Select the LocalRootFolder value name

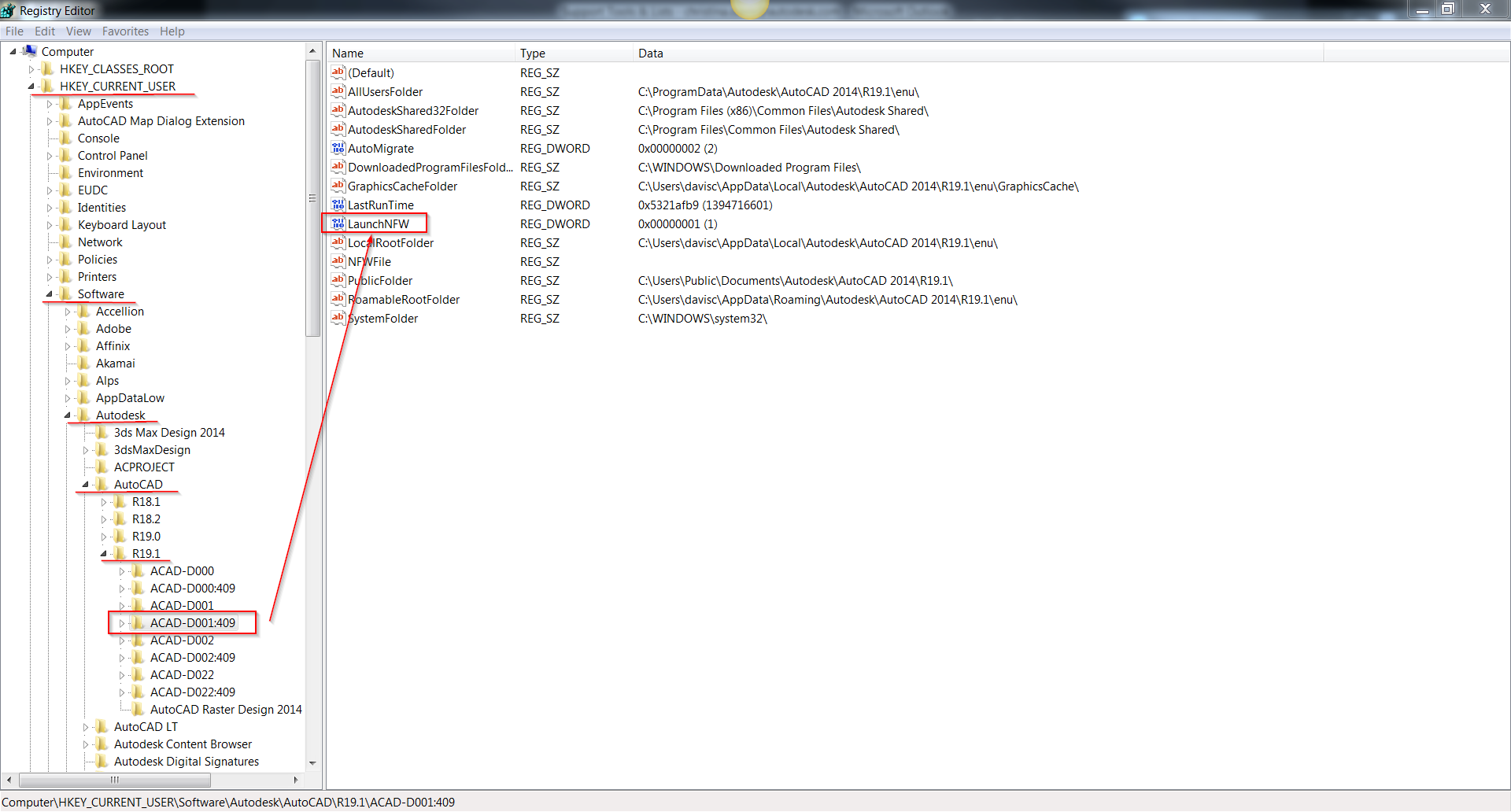point(390,242)
